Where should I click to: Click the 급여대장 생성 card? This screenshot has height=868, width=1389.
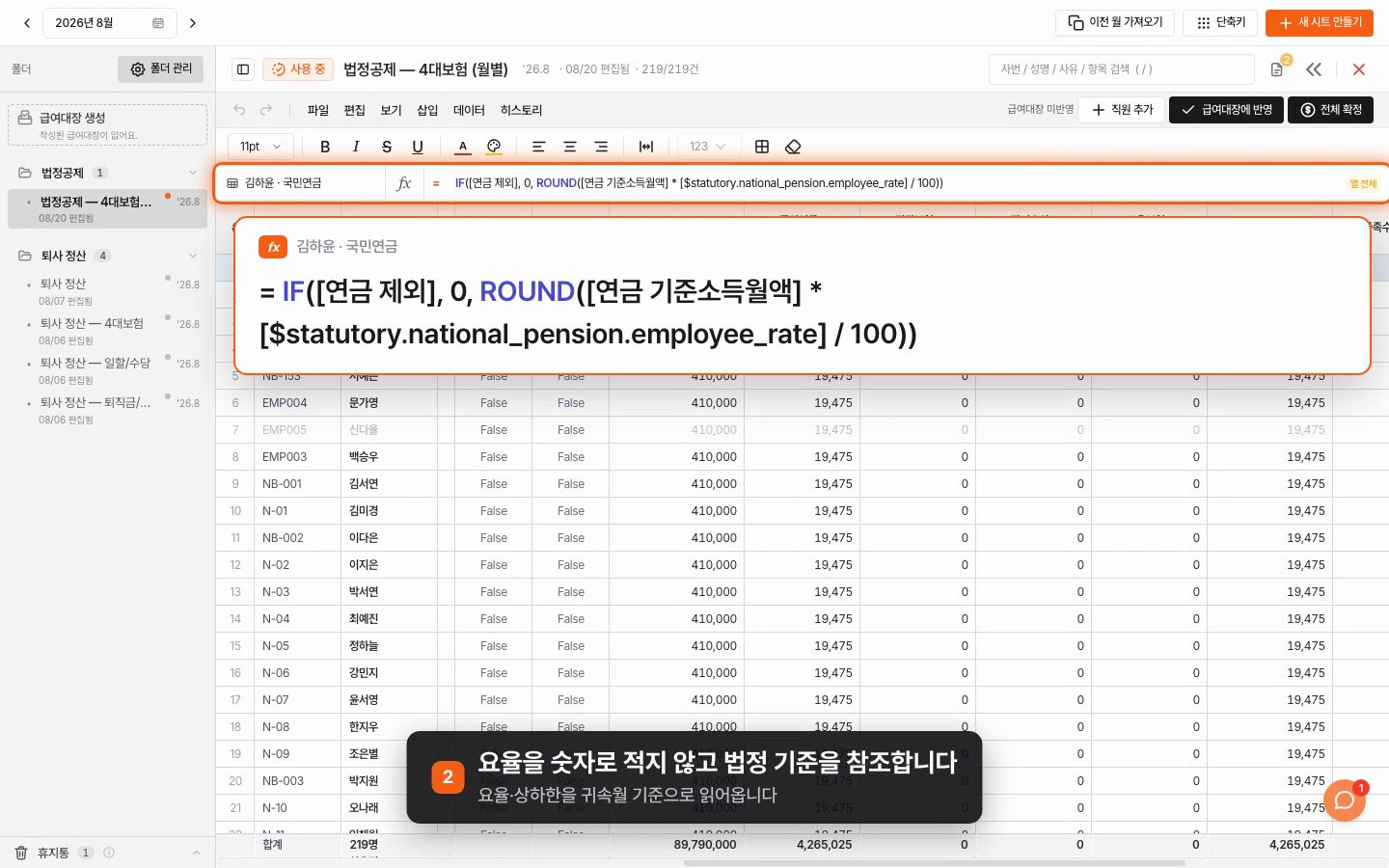(x=107, y=124)
